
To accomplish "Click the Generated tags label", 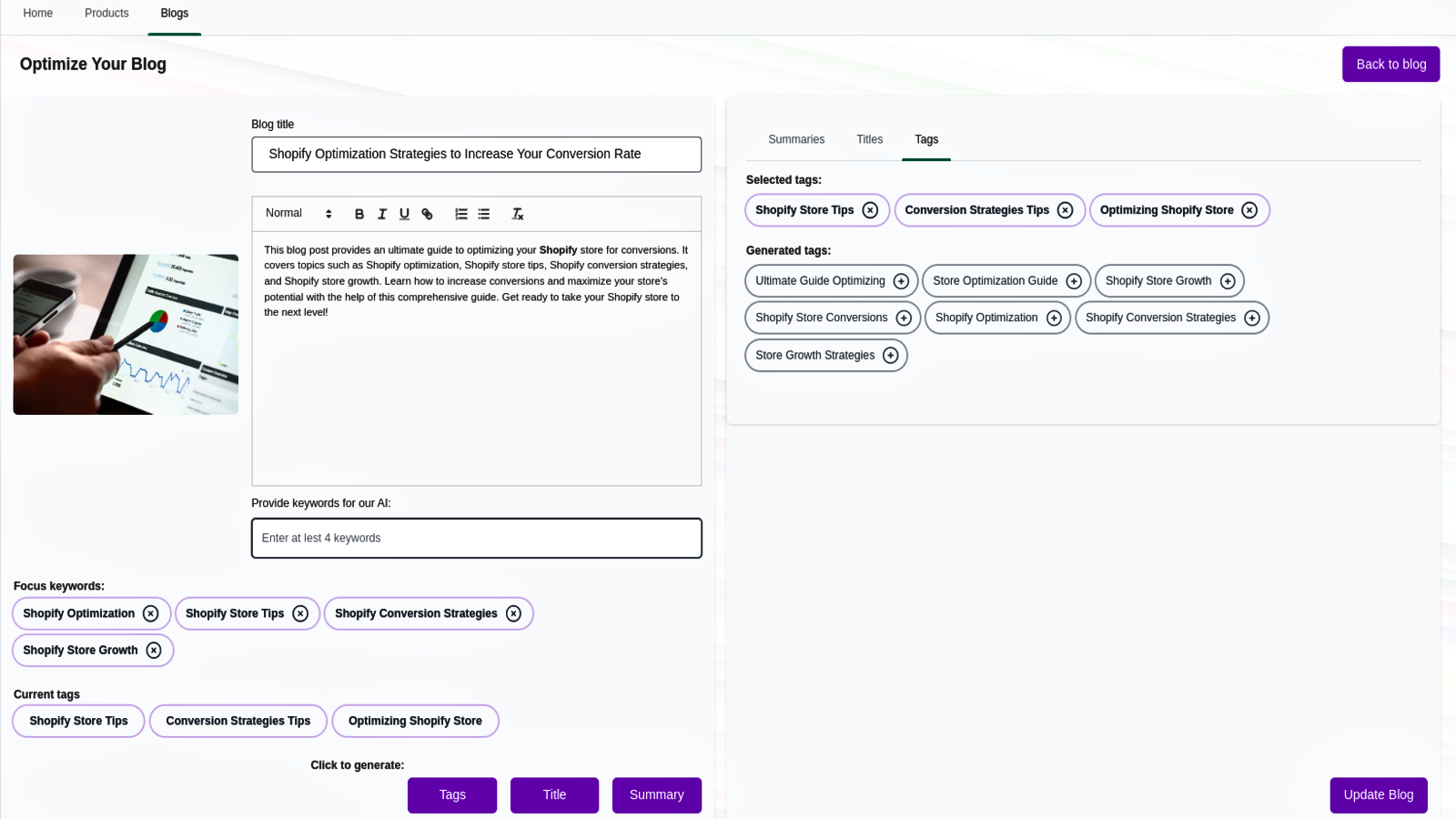I will pyautogui.click(x=788, y=250).
